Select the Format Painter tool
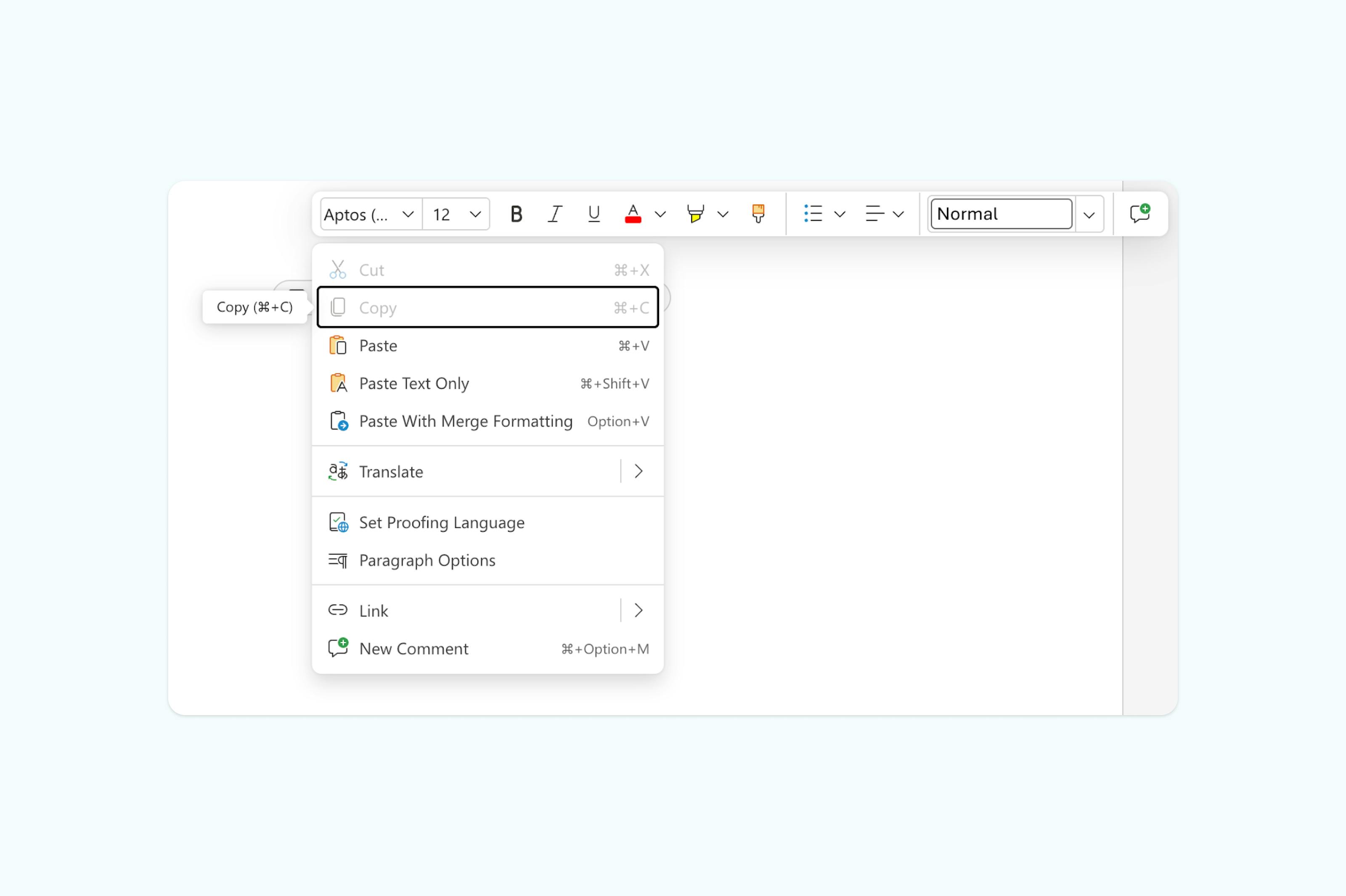The width and height of the screenshot is (1346, 896). [757, 214]
